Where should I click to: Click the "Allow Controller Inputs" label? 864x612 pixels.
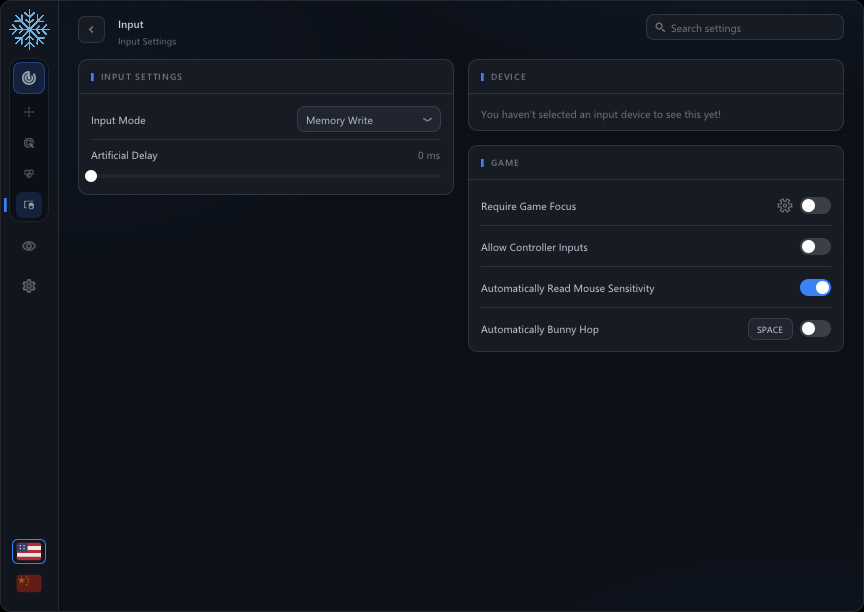click(534, 247)
